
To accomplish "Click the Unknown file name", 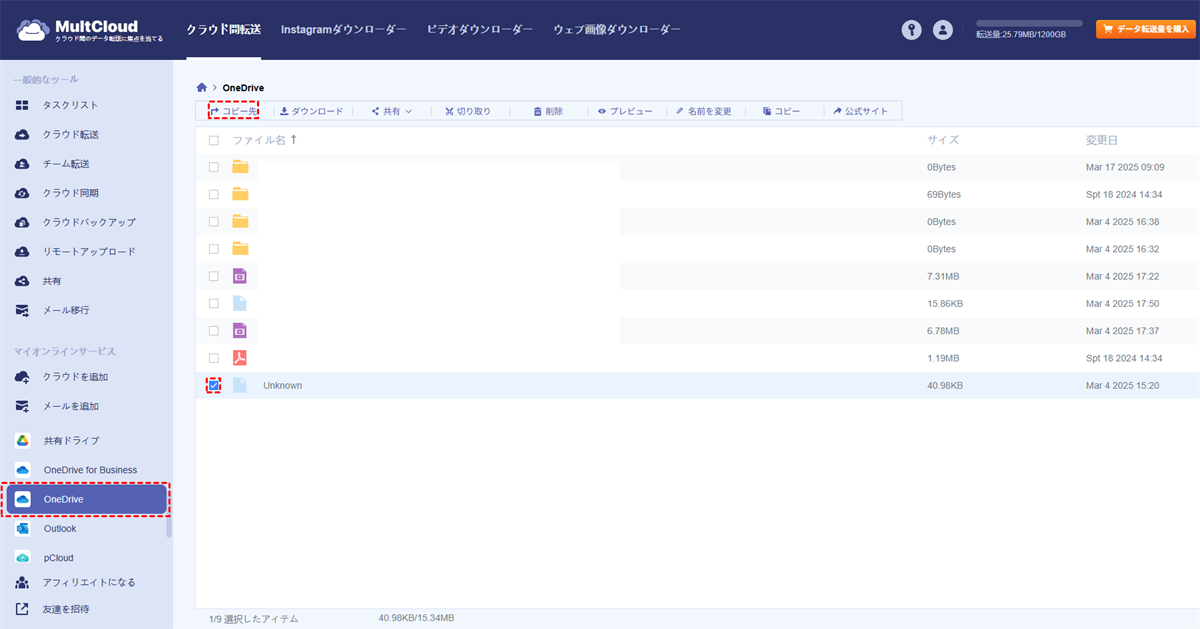I will tap(282, 385).
